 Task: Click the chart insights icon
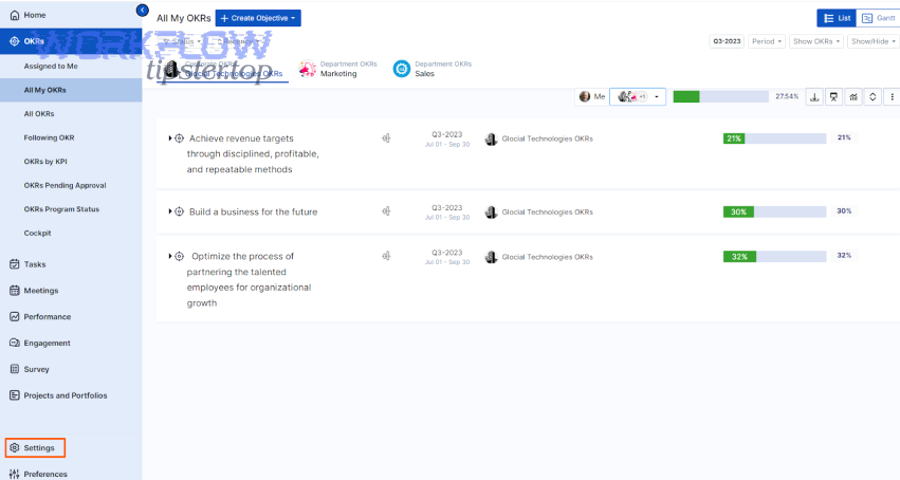pos(854,97)
